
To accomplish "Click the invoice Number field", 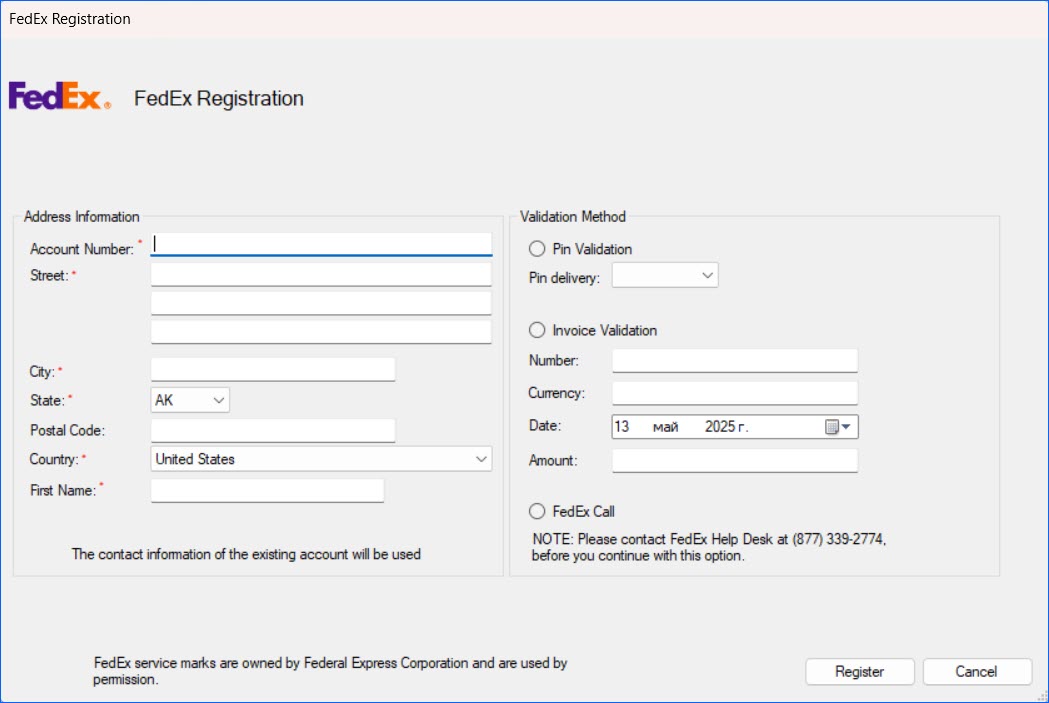I will click(x=735, y=361).
